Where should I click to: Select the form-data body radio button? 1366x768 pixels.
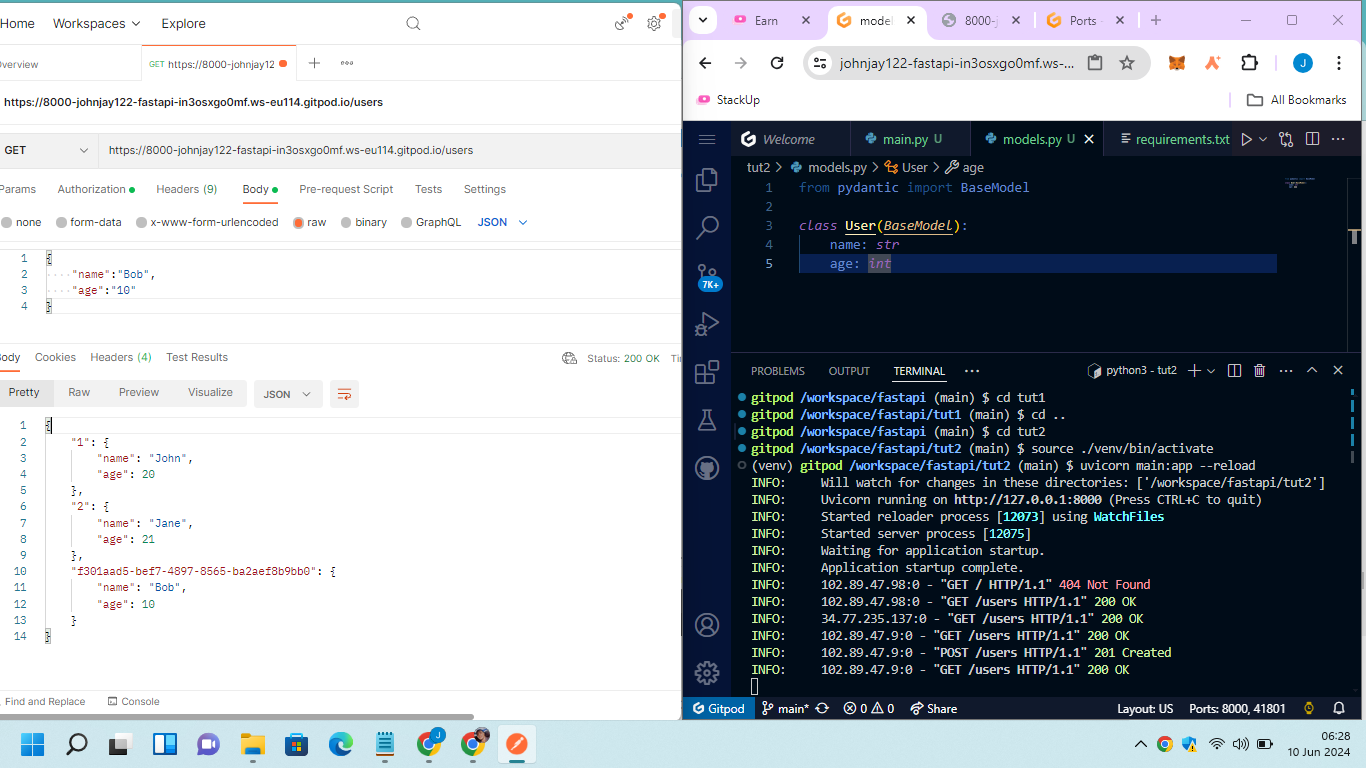(62, 222)
